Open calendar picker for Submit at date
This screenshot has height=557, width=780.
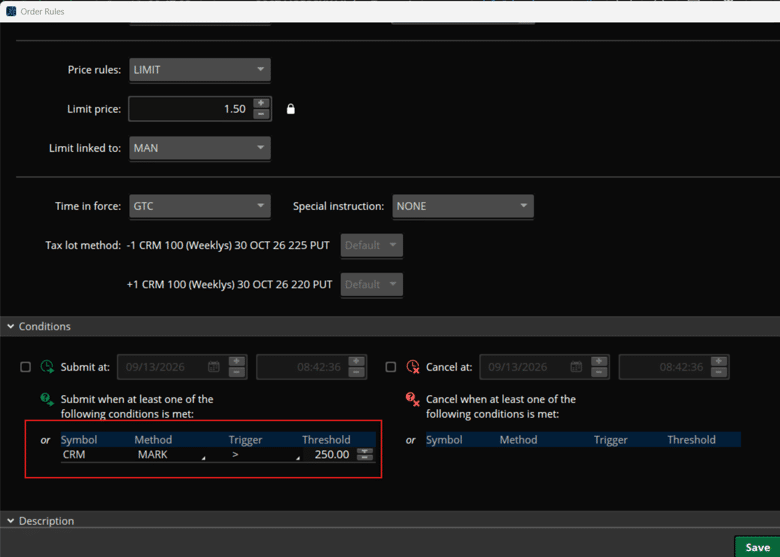[213, 367]
